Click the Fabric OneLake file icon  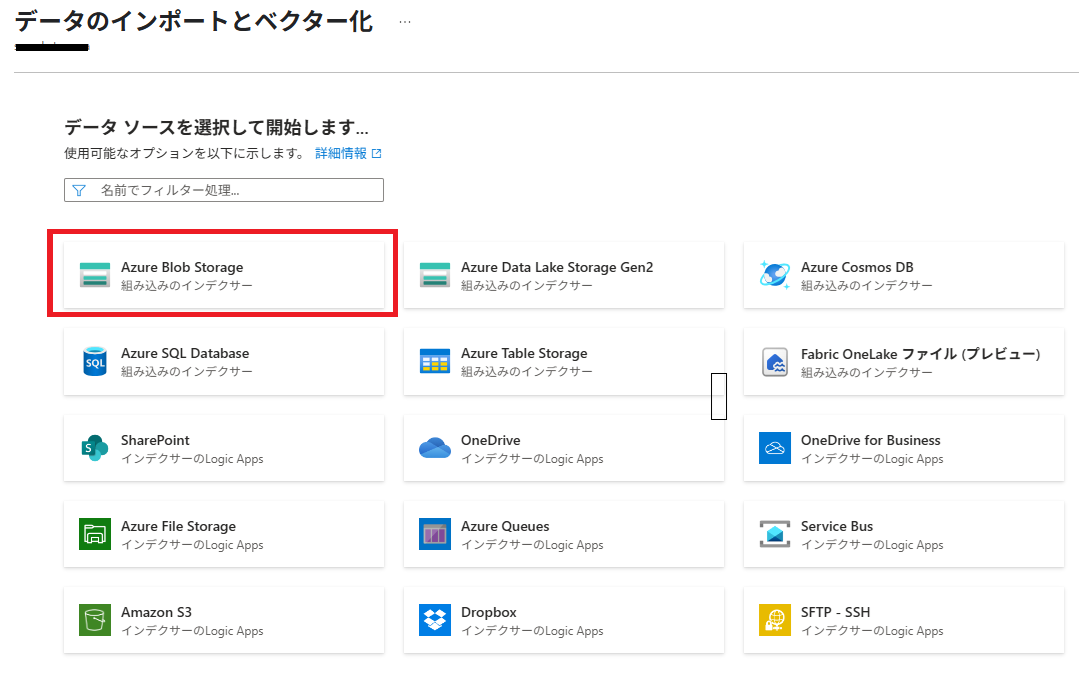775,362
